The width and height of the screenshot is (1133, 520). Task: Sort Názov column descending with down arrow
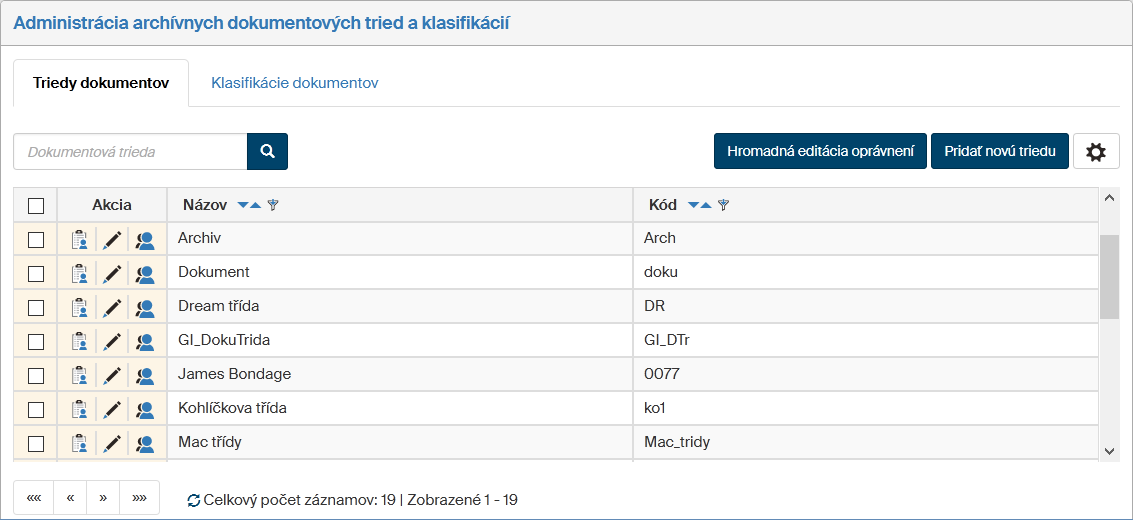243,206
